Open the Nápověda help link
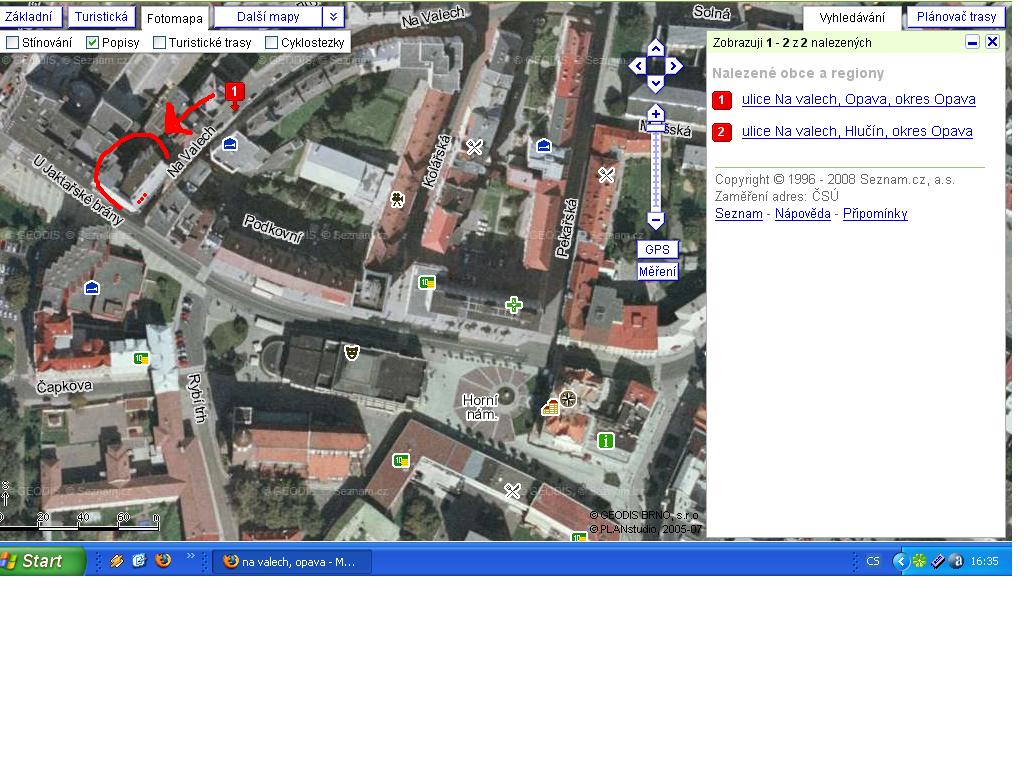 [803, 214]
